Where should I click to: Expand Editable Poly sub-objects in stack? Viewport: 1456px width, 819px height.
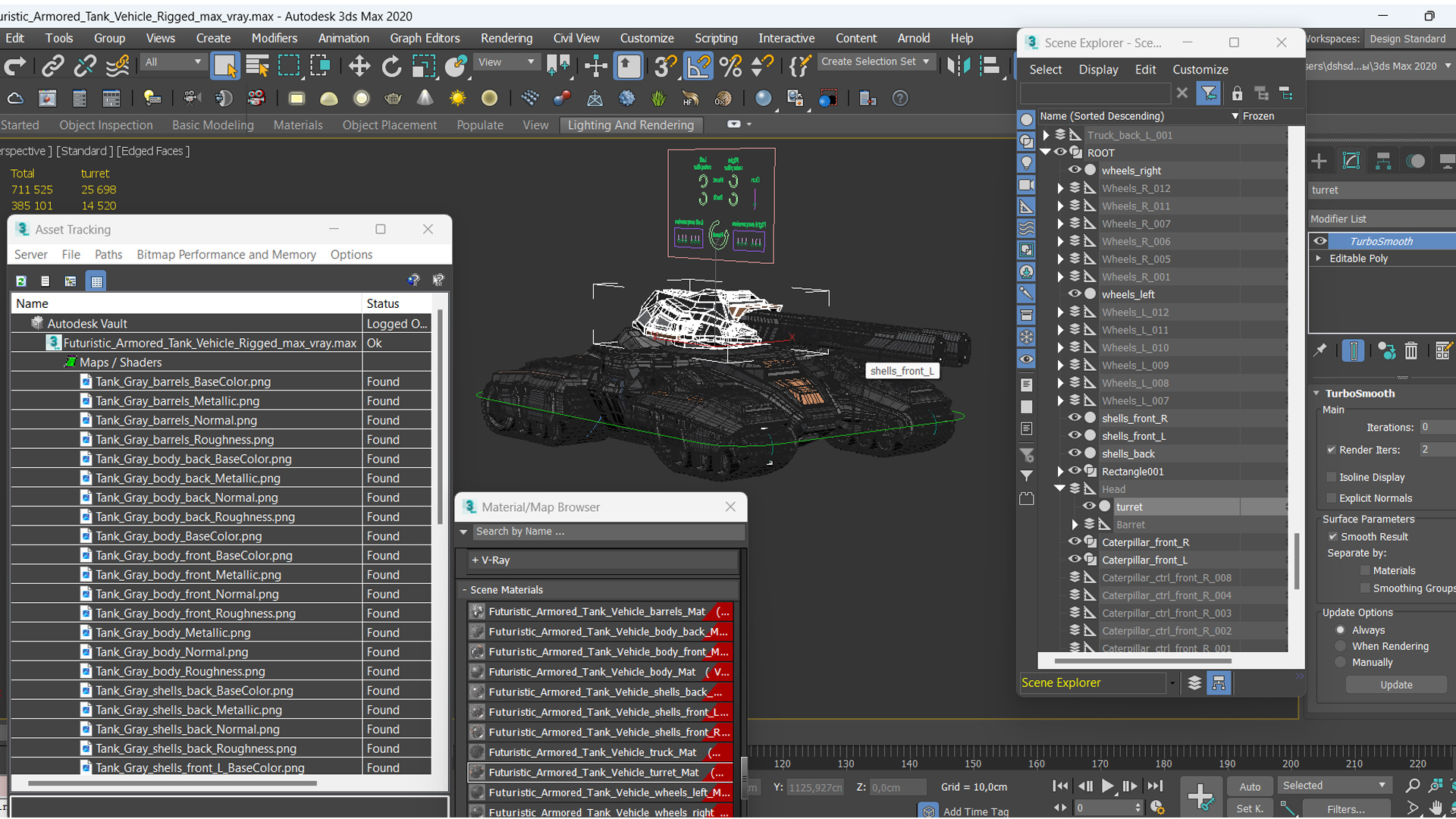pyautogui.click(x=1319, y=259)
